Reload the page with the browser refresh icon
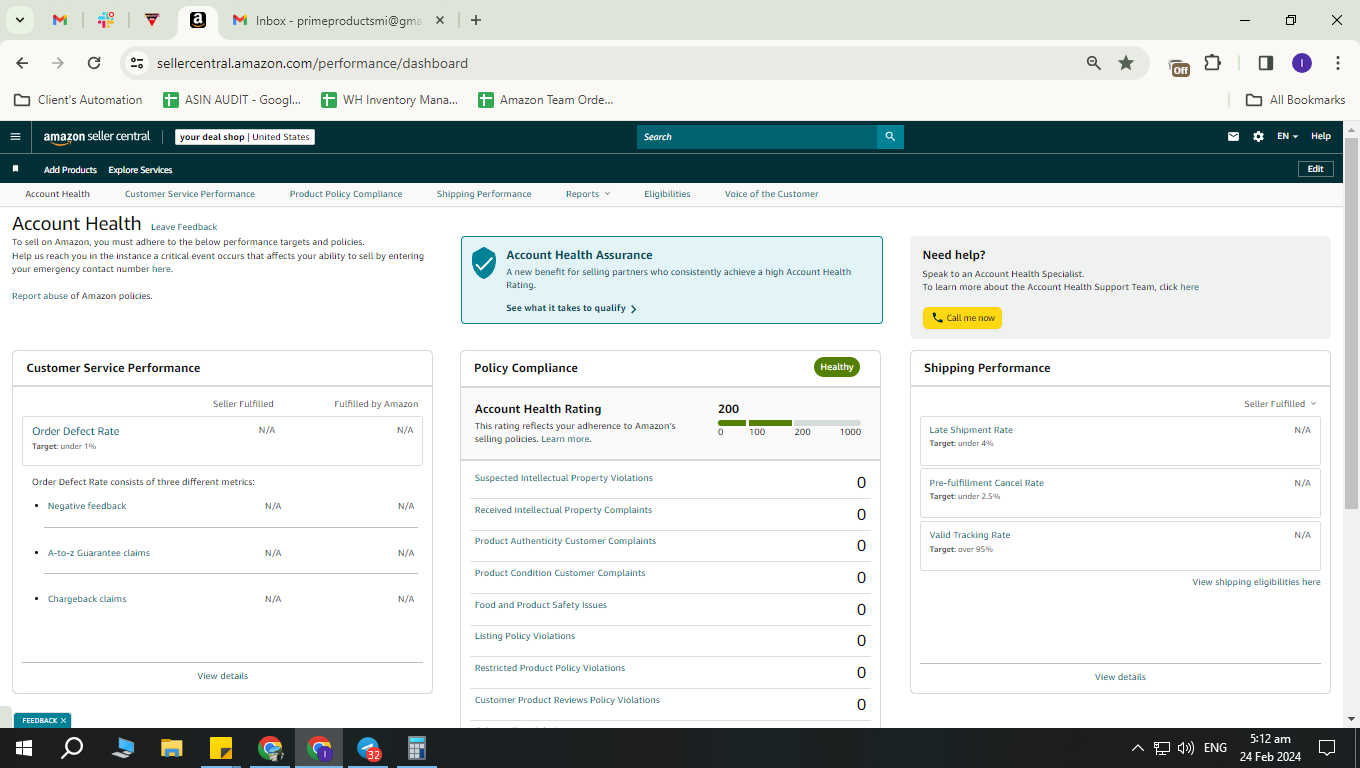The width and height of the screenshot is (1360, 768). point(94,63)
